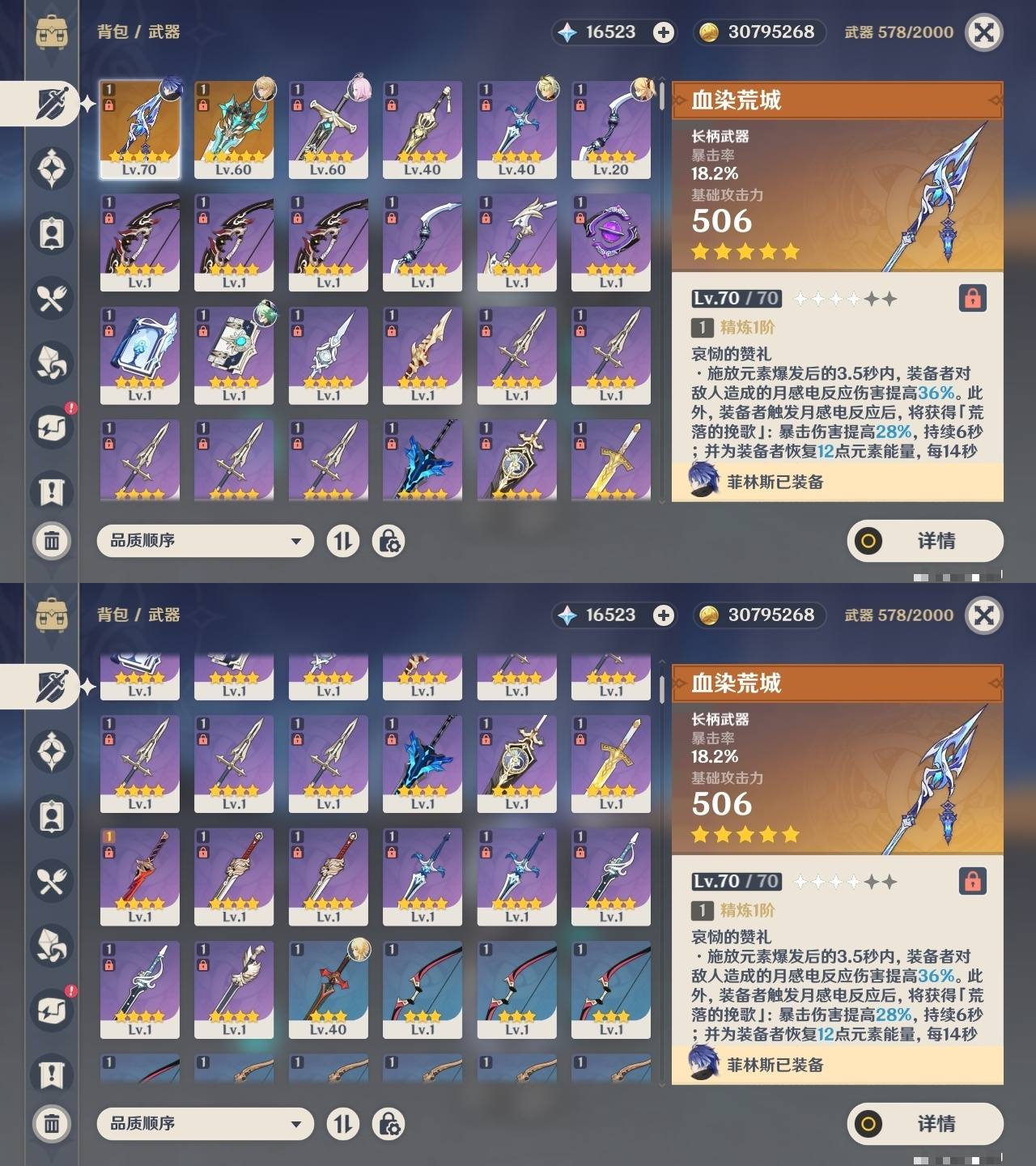Open lock filter icon in bottom panel
1036x1166 pixels.
click(388, 1123)
